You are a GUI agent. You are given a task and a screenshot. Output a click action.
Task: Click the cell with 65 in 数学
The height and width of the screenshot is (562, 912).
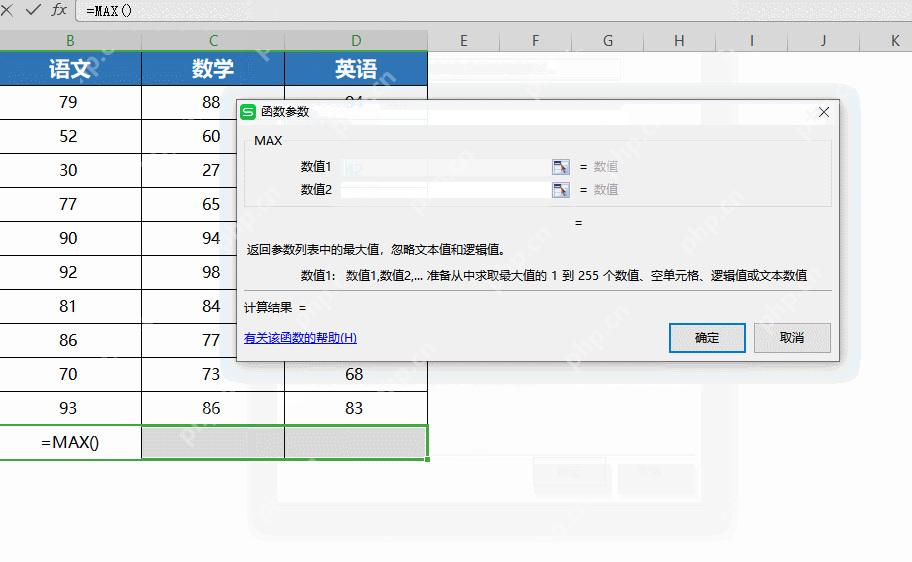[x=189, y=205]
